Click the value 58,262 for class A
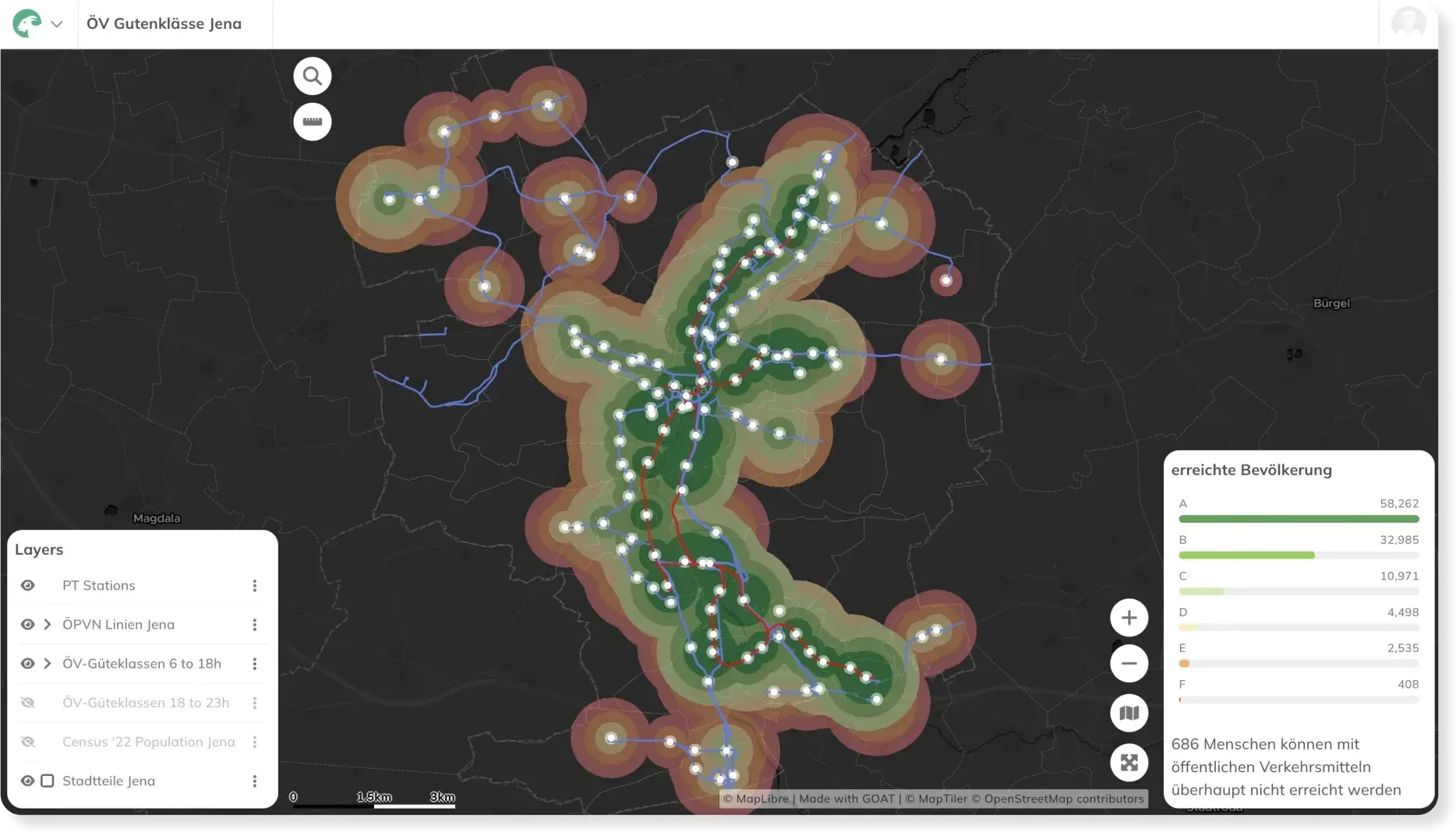The width and height of the screenshot is (1456, 832). pos(1399,503)
